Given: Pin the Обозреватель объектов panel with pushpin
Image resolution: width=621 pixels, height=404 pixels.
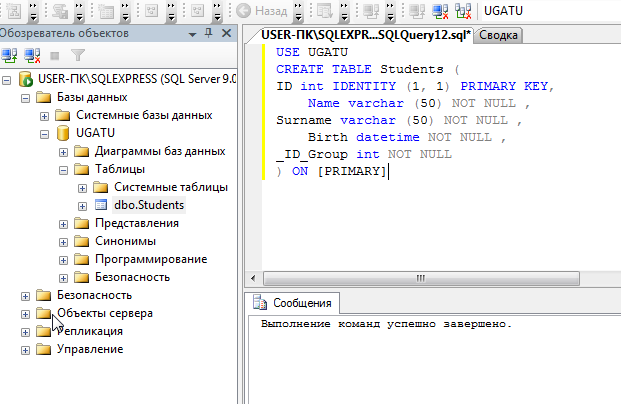Looking at the screenshot, I should (x=209, y=33).
